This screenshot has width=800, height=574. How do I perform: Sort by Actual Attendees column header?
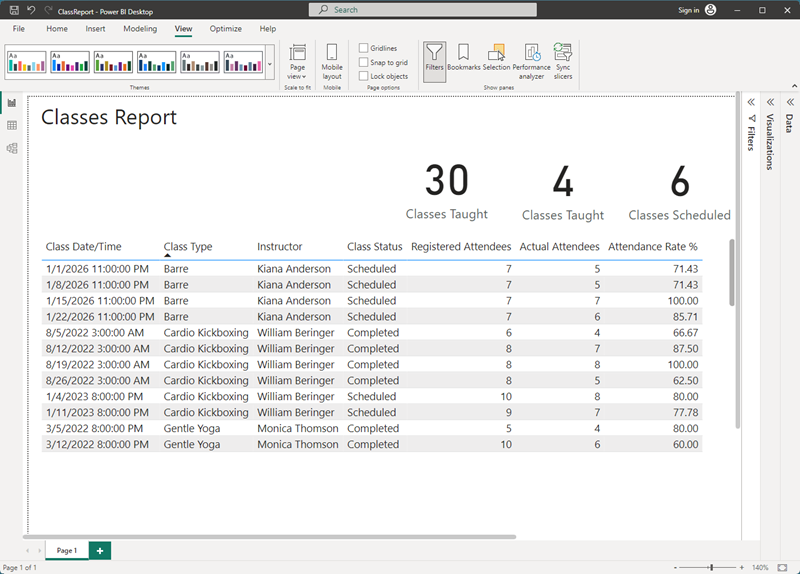[559, 246]
